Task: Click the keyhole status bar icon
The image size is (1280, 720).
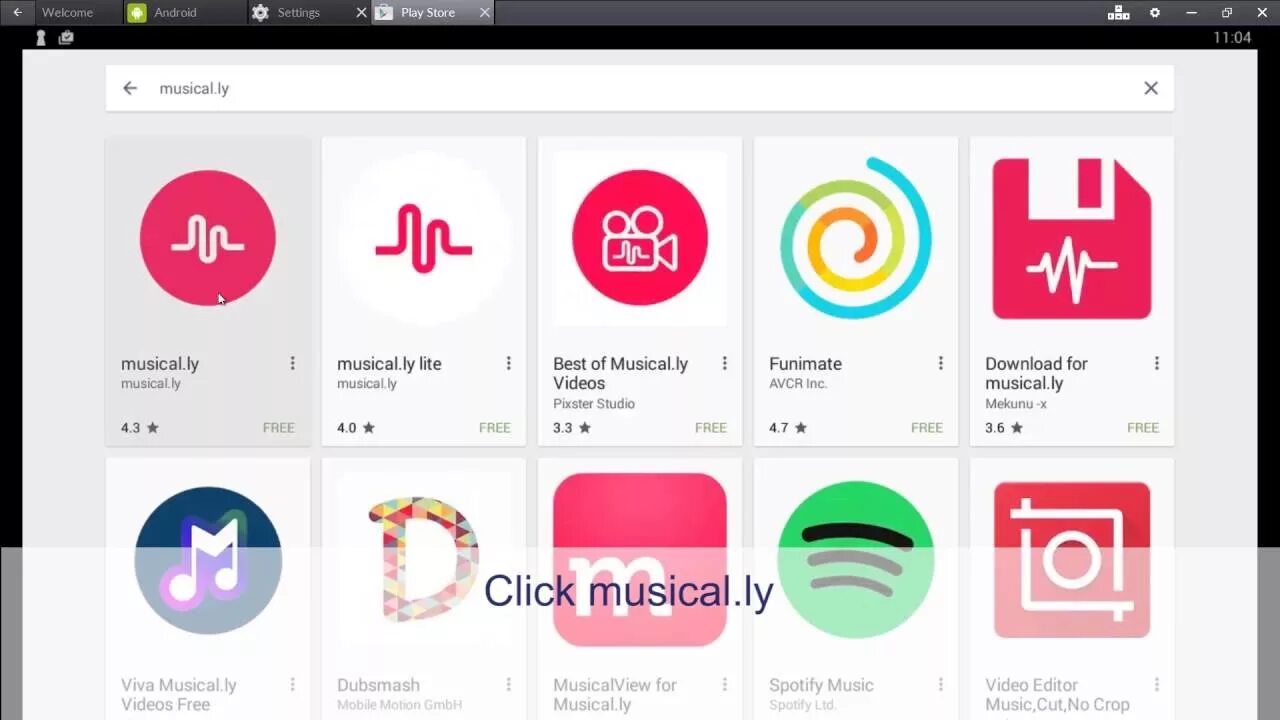Action: click(x=41, y=38)
